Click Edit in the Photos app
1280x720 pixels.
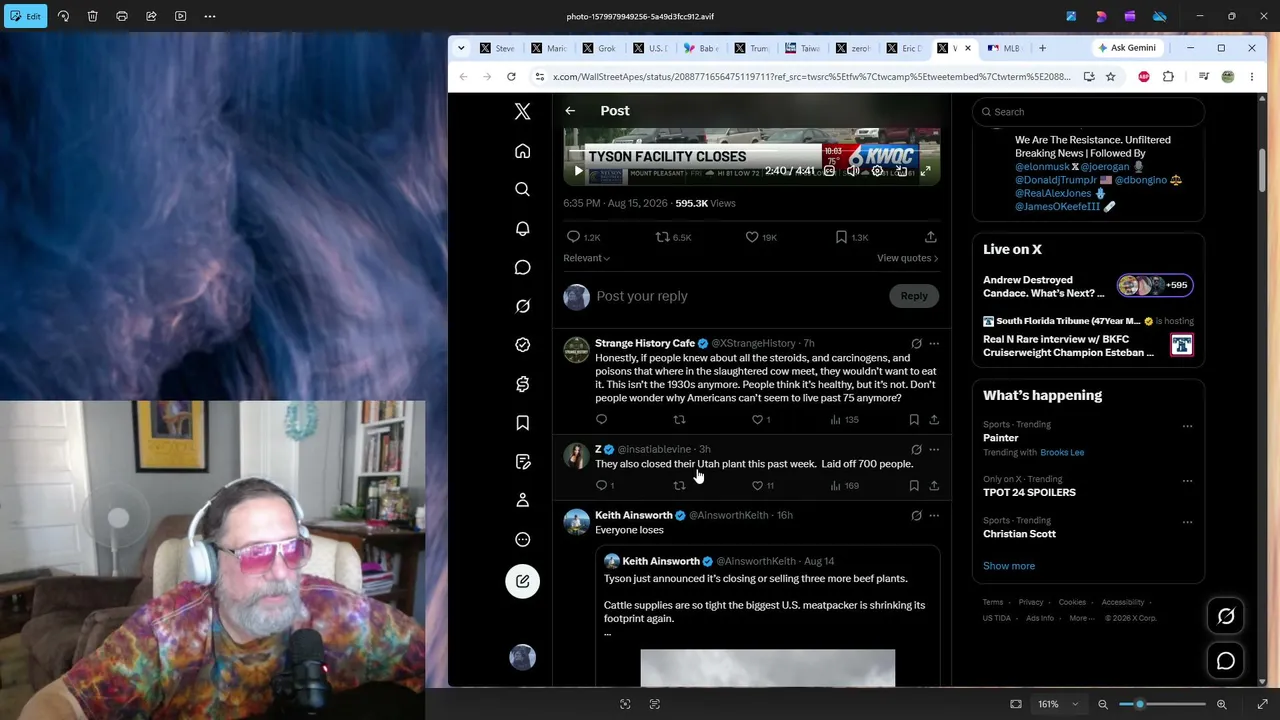[25, 16]
